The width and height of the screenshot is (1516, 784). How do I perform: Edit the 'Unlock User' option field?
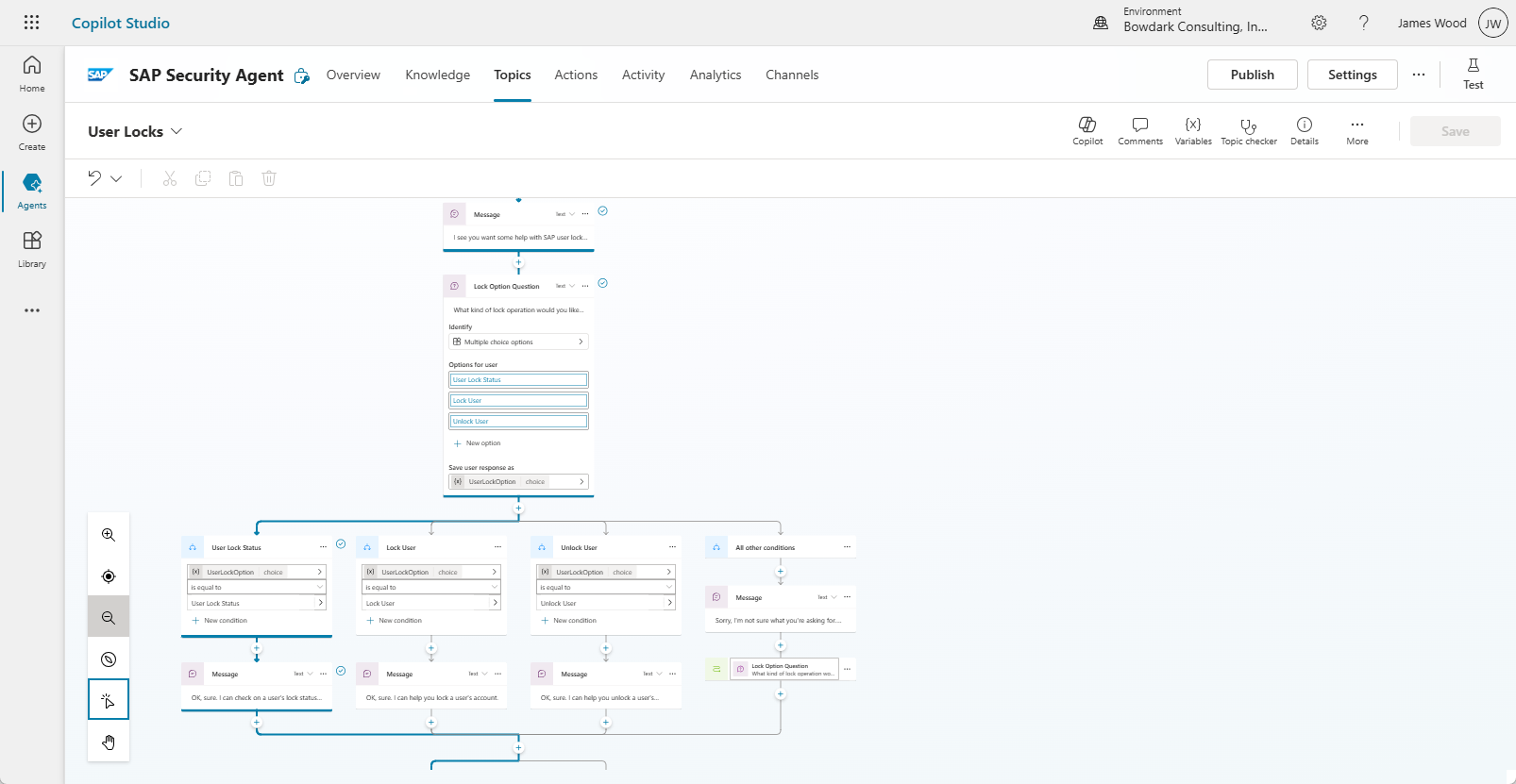click(x=518, y=422)
